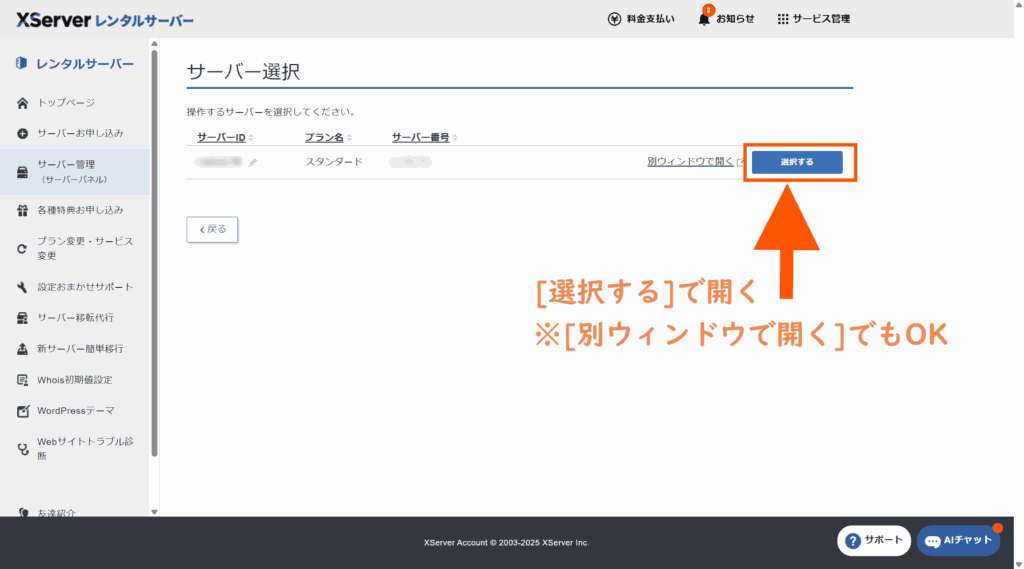1024x569 pixels.
Task: Click the pencil edit icon beside server ID
Action: (253, 162)
